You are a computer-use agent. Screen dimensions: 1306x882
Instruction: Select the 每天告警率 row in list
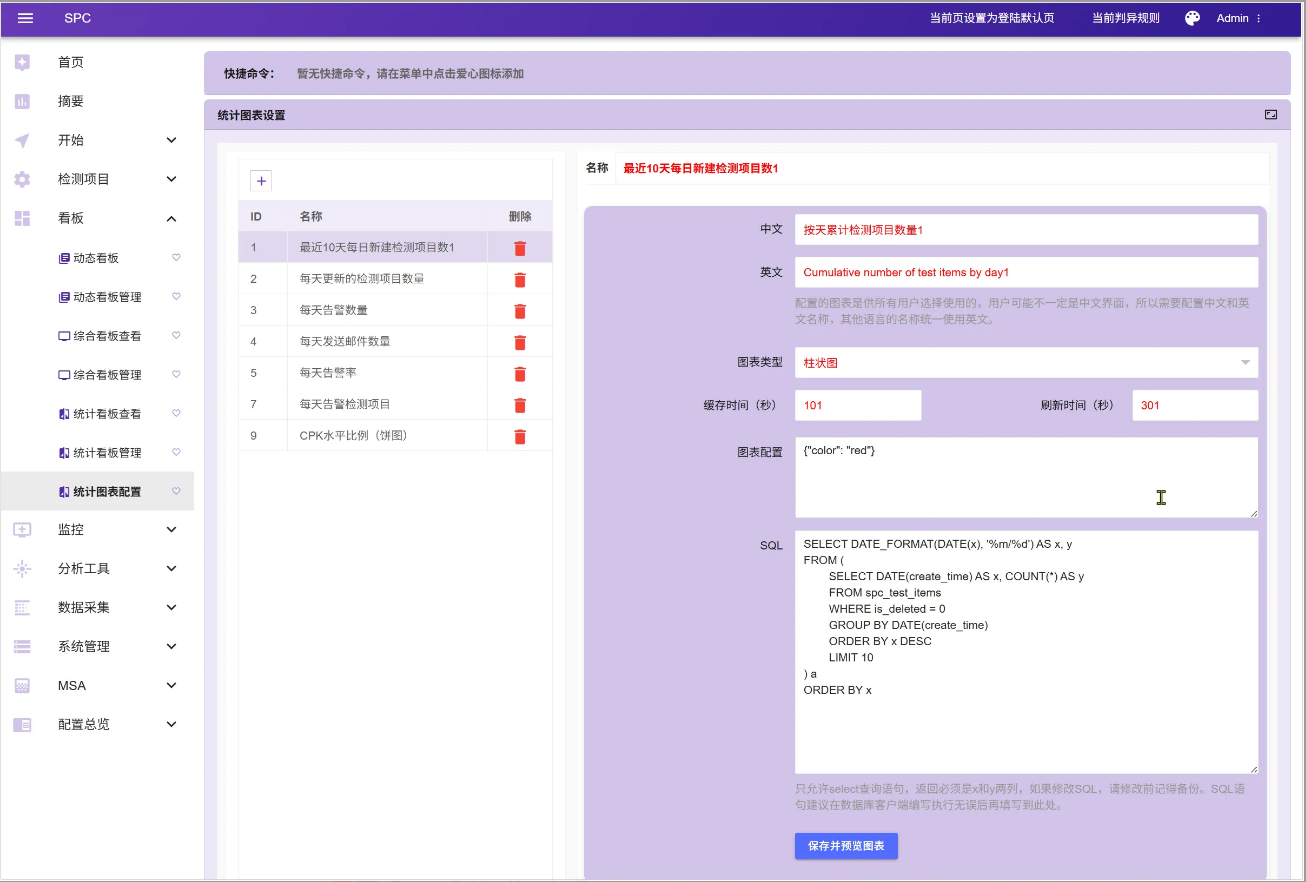328,373
